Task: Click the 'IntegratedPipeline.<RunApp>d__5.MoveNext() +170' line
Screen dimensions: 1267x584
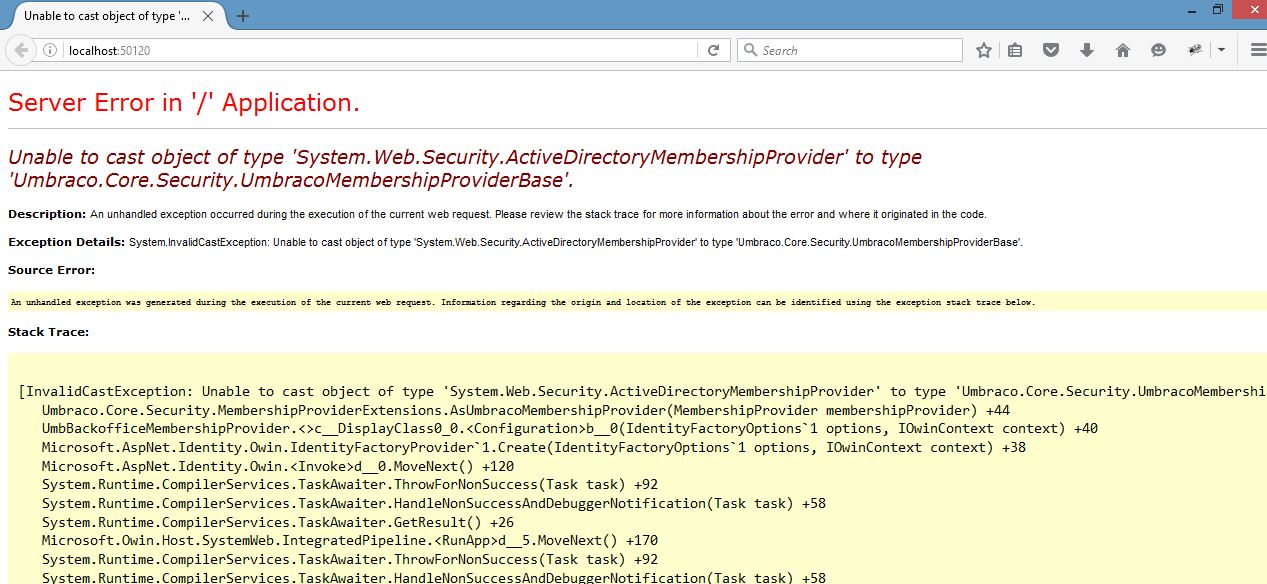Action: tap(349, 541)
